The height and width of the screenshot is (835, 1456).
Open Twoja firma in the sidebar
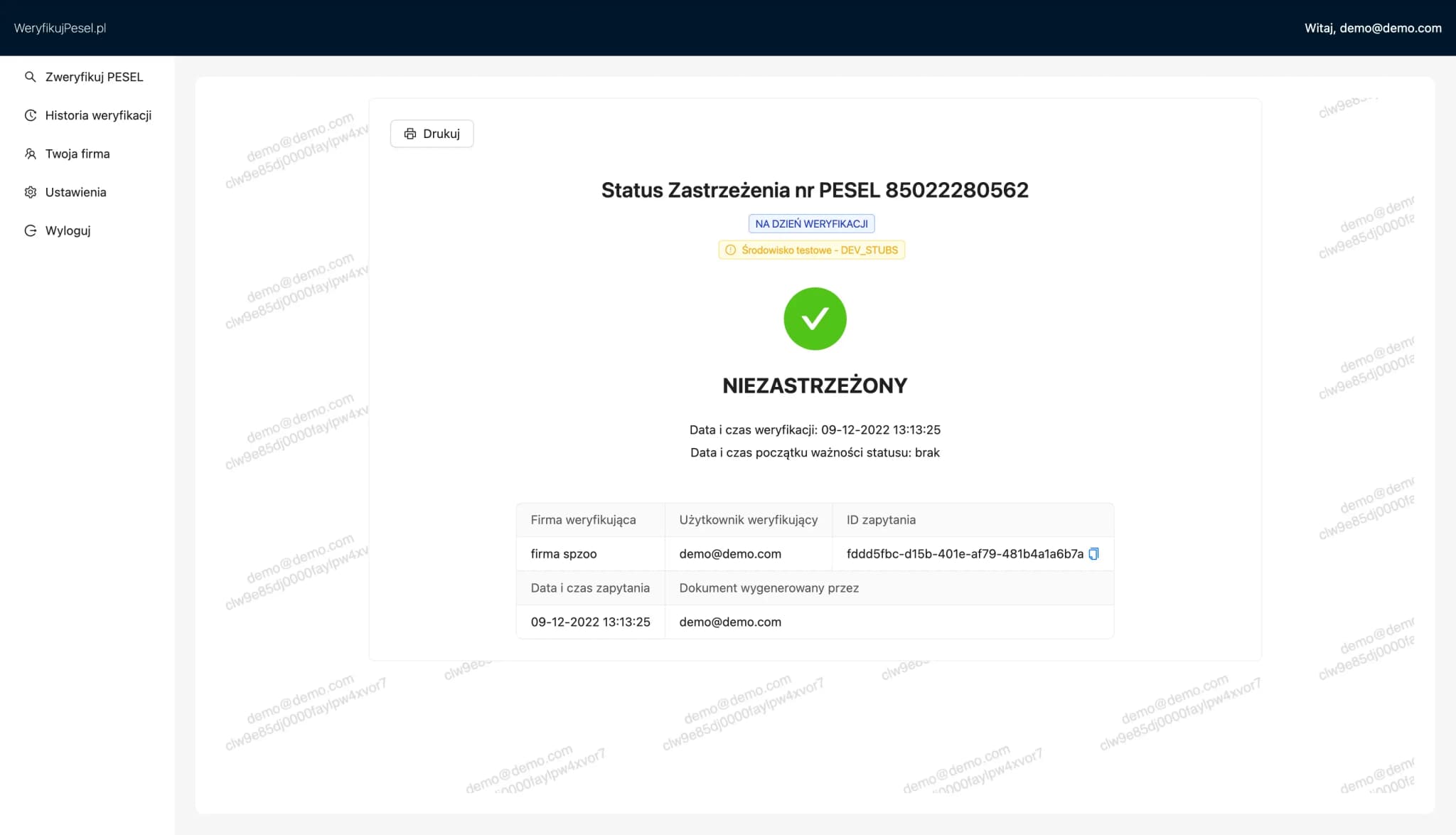point(77,154)
